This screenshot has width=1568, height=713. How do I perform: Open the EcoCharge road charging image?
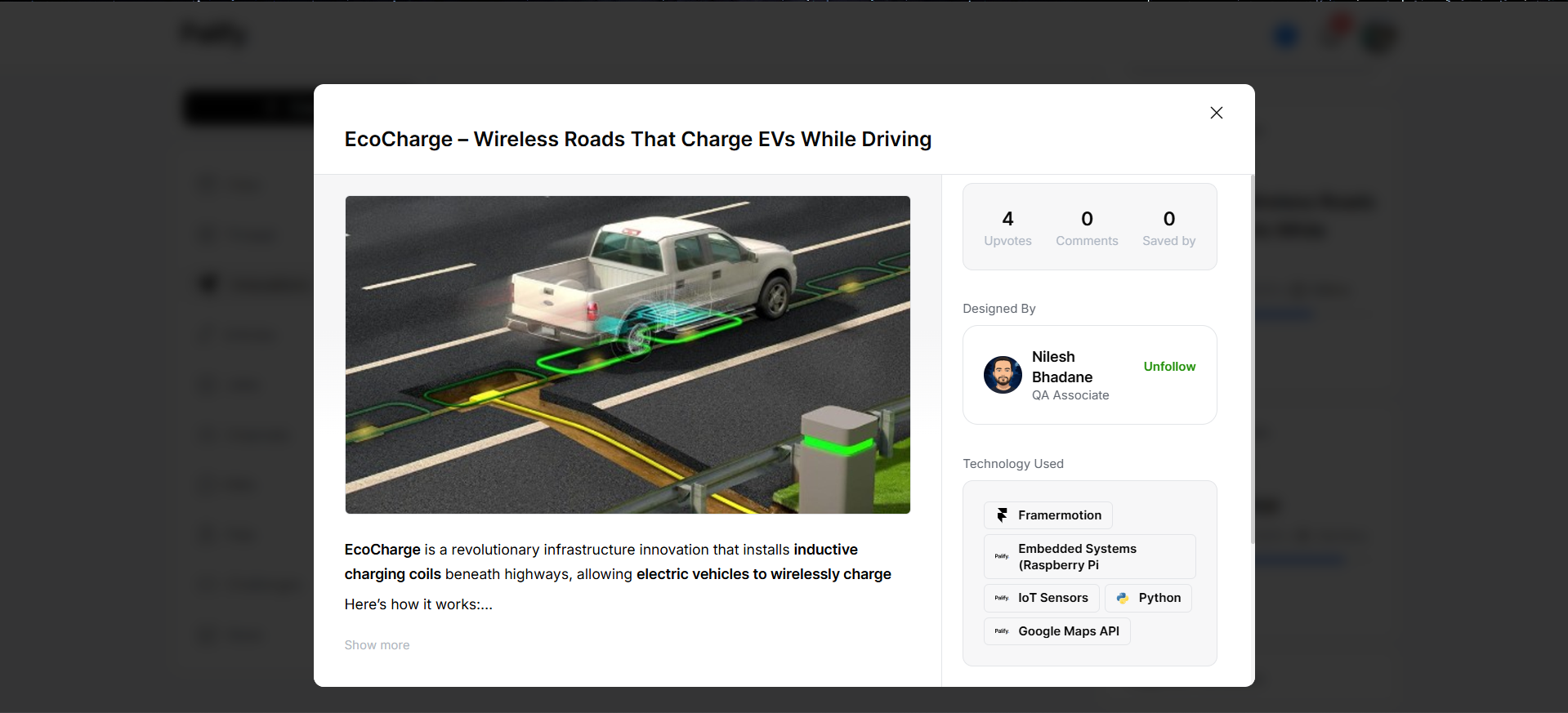628,354
